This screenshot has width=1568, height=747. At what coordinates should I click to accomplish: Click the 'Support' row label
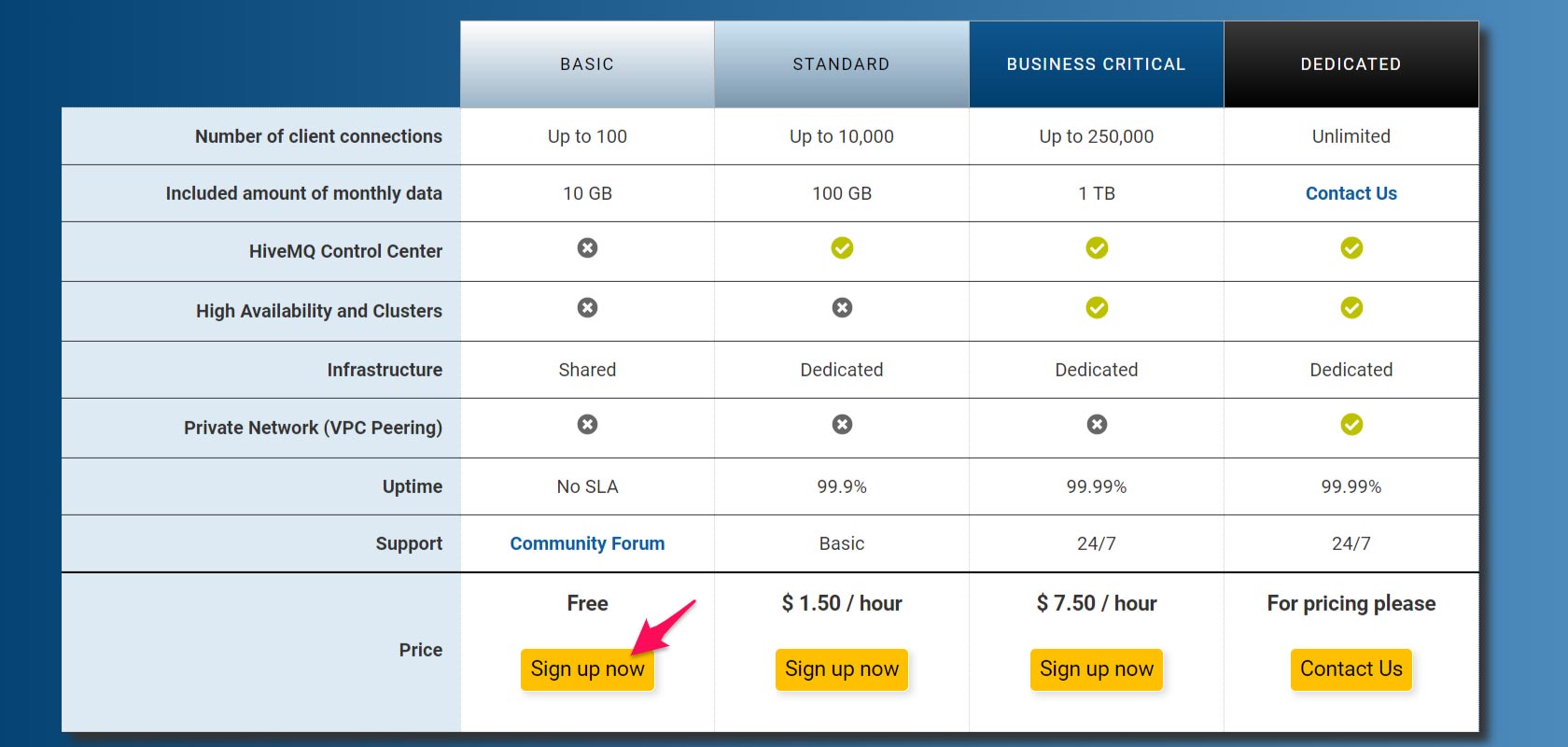409,543
